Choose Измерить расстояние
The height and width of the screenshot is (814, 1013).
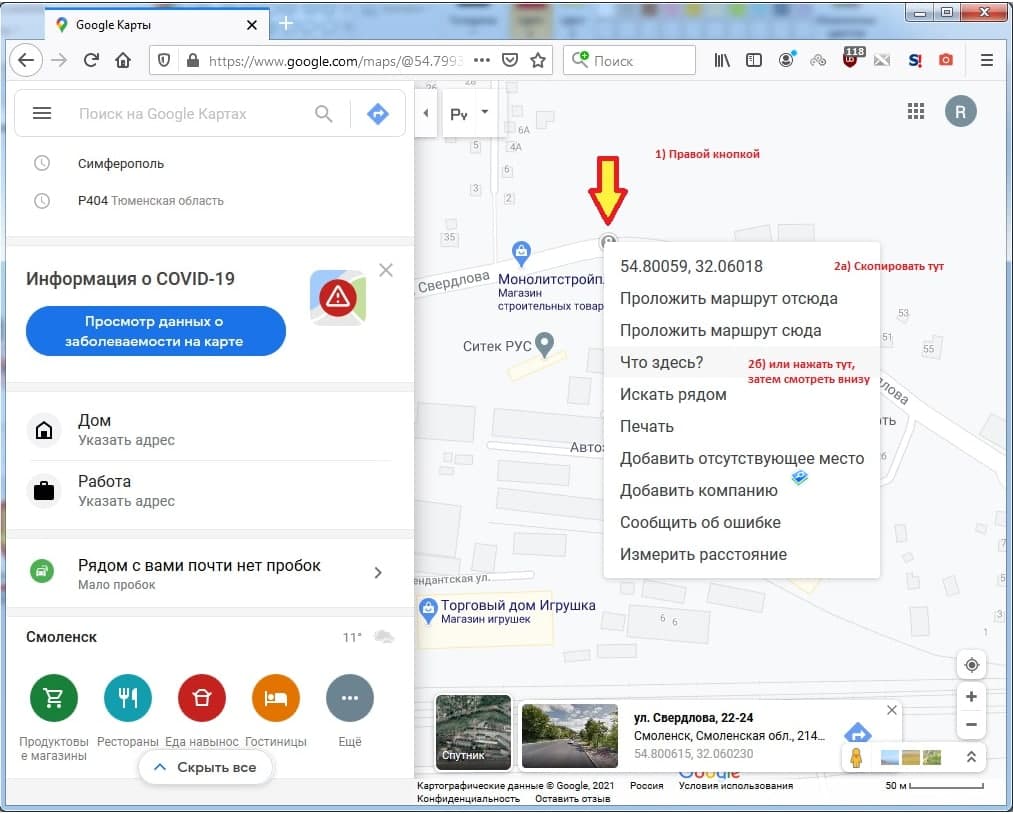[x=742, y=554]
